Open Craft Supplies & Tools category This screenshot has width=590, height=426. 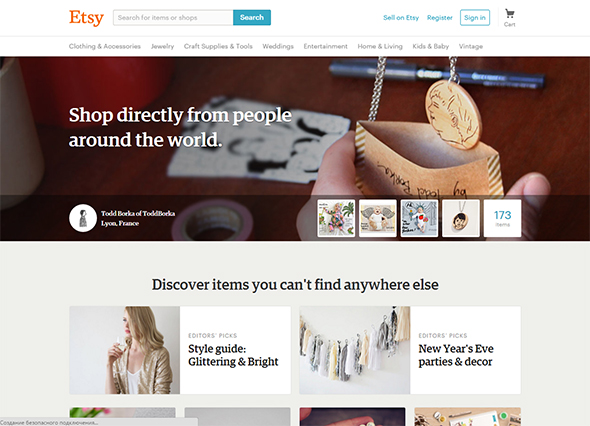click(x=218, y=46)
